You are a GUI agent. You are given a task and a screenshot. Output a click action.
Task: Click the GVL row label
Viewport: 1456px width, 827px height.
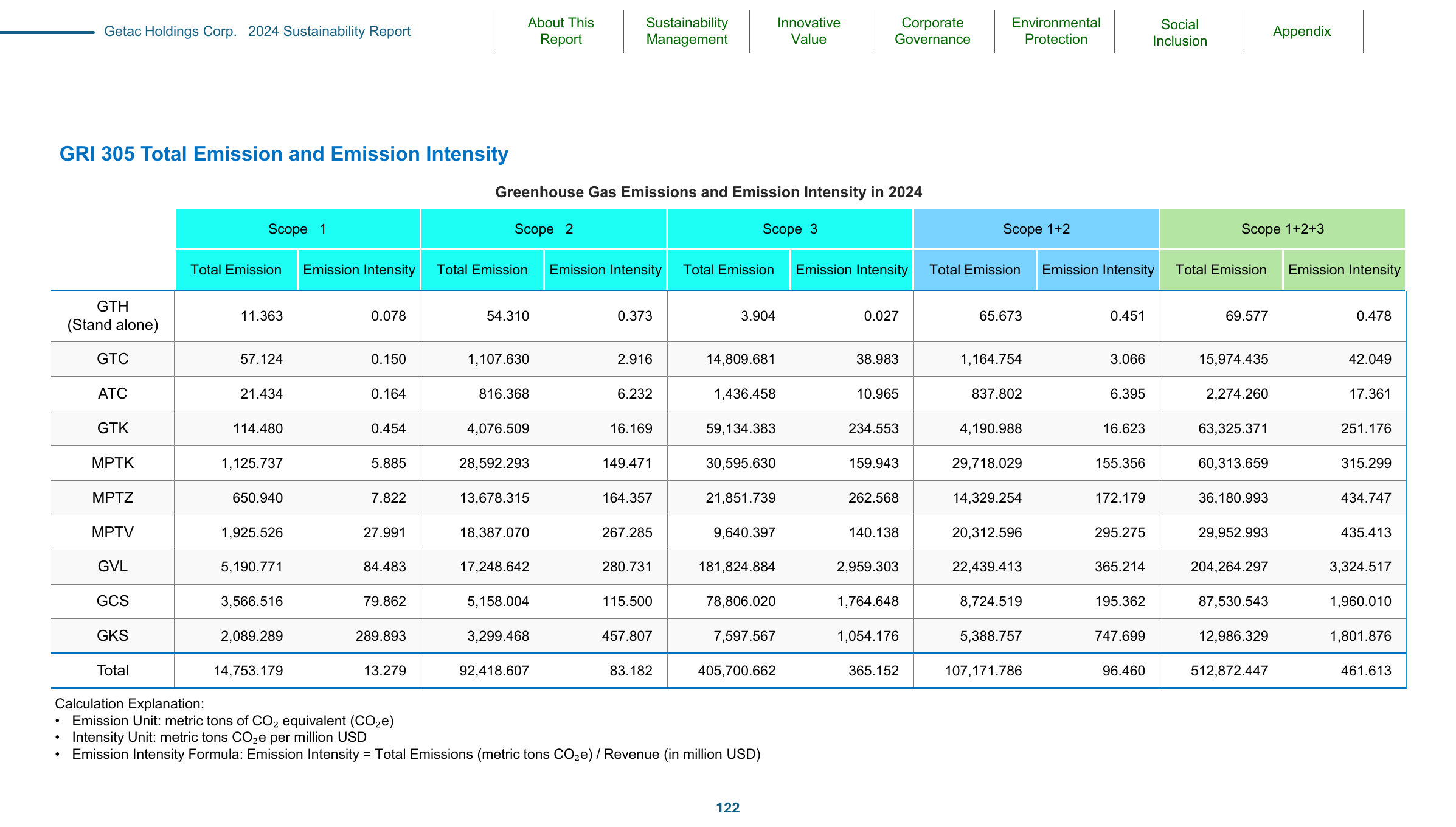tap(113, 567)
